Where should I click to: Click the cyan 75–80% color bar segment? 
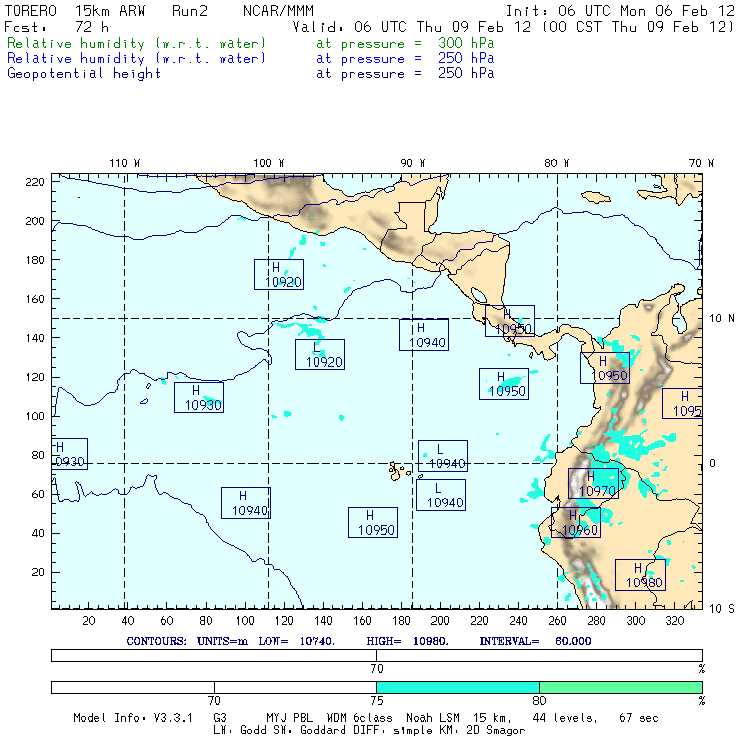[457, 687]
